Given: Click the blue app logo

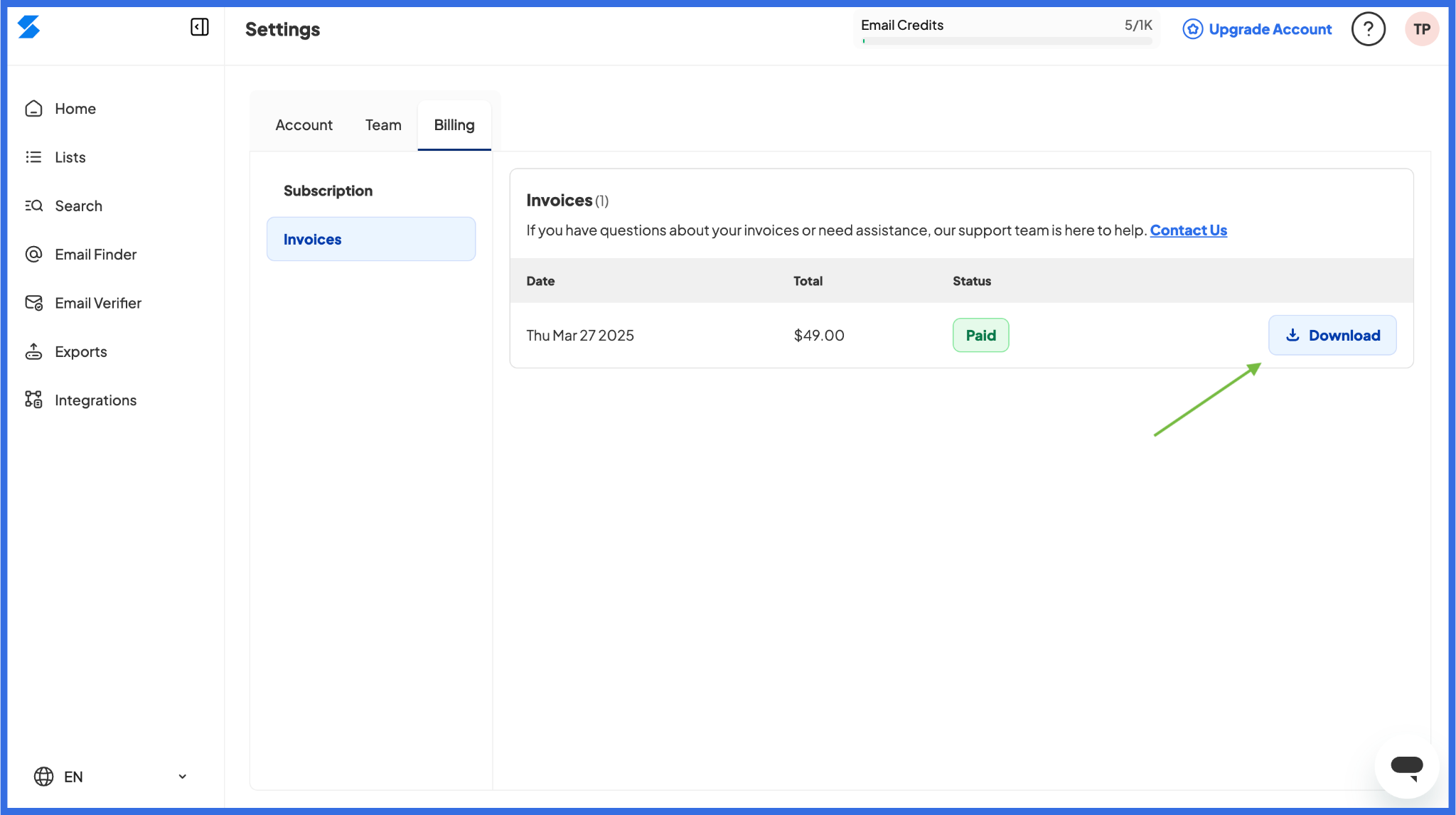Looking at the screenshot, I should (28, 28).
